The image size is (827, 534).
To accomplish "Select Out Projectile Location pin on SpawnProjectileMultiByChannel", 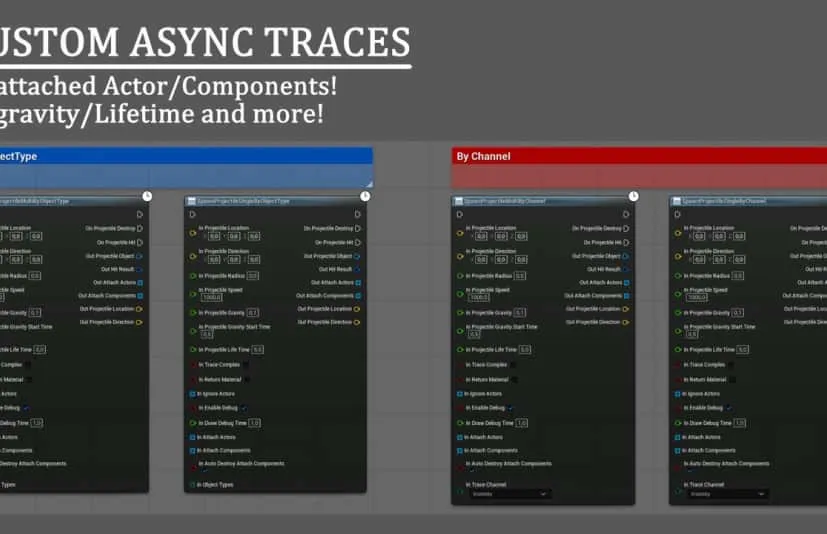I will (x=626, y=309).
